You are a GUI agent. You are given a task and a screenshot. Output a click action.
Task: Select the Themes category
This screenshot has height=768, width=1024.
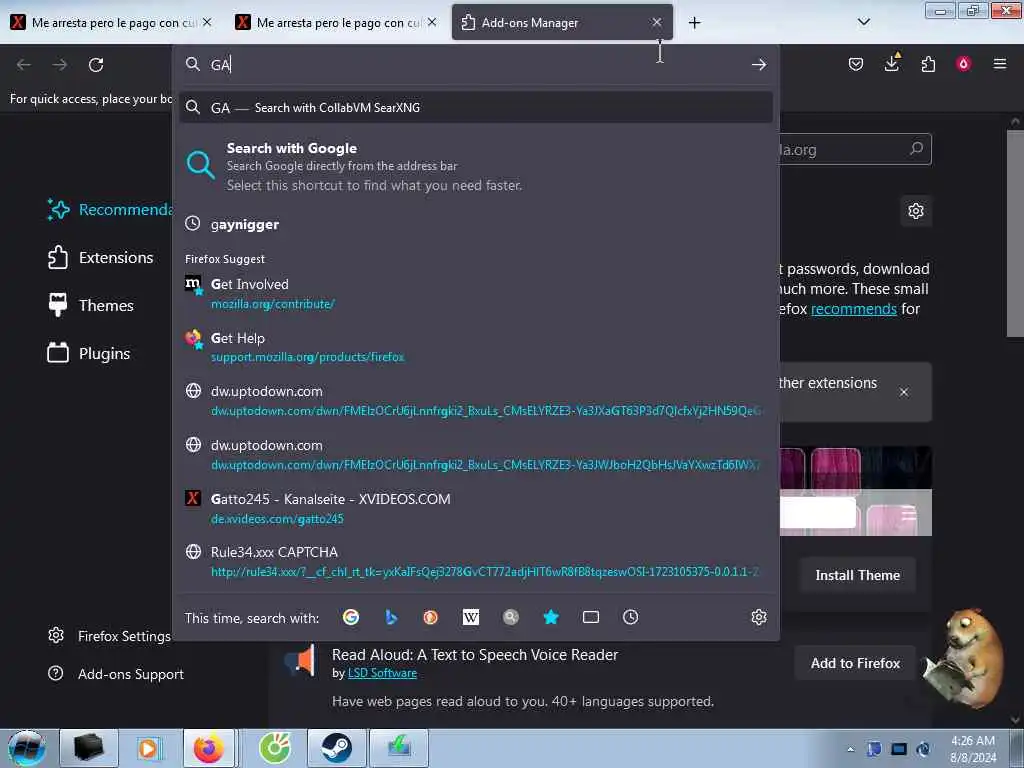[x=91, y=305]
